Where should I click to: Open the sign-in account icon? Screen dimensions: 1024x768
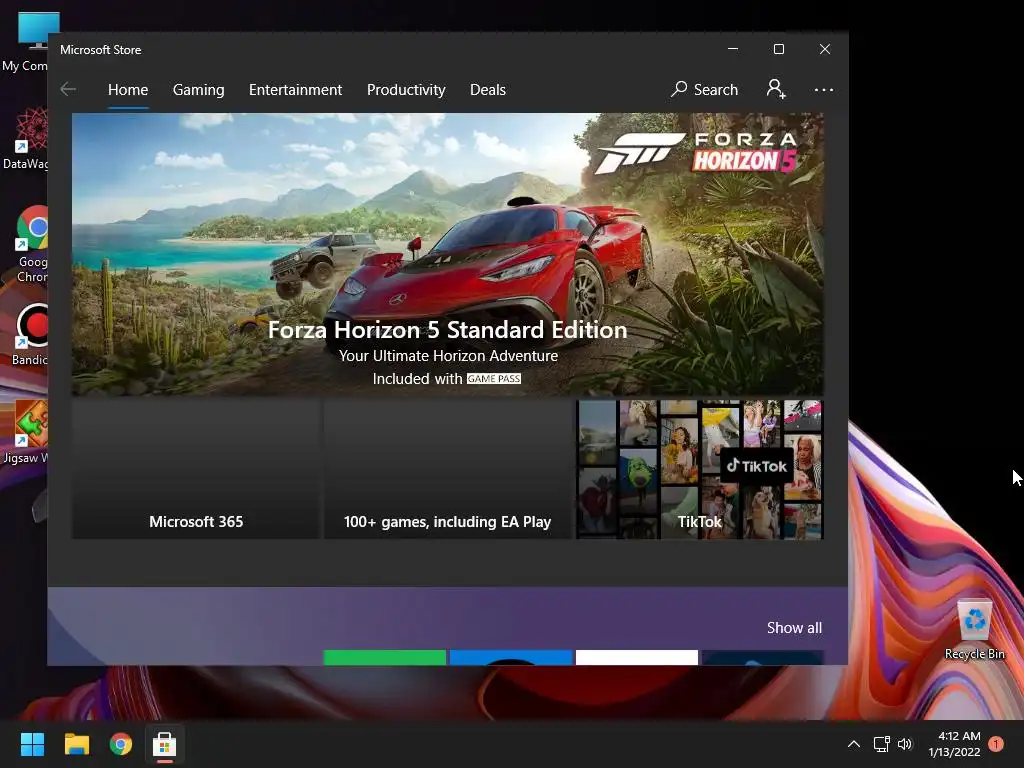pyautogui.click(x=776, y=89)
